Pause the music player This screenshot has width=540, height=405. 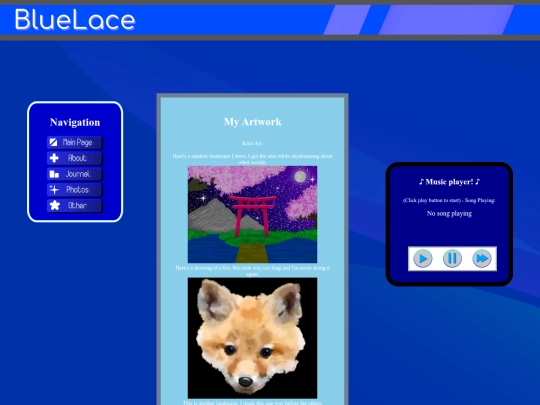point(452,258)
